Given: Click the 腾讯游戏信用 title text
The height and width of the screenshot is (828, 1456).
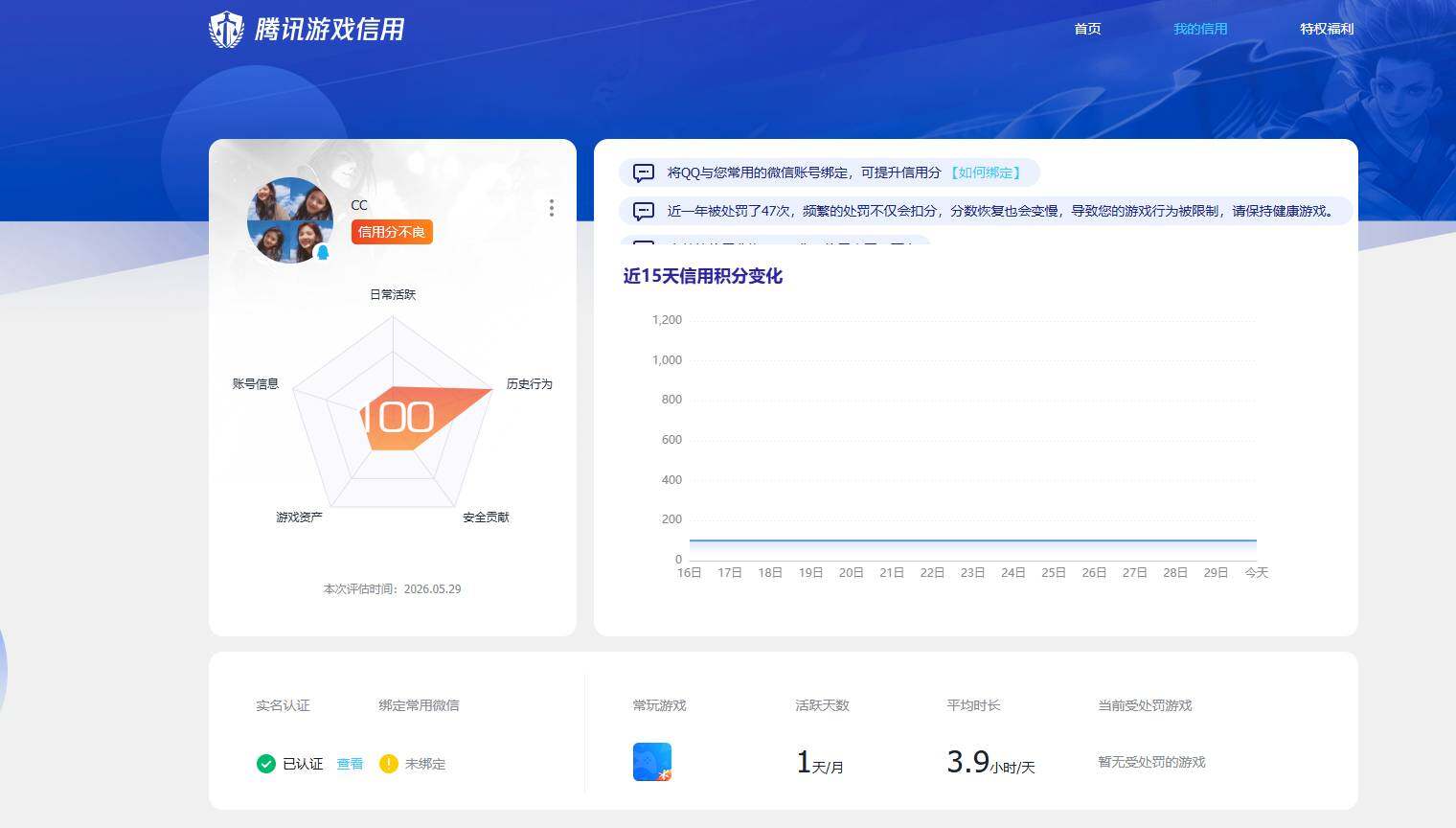Looking at the screenshot, I should click(330, 29).
